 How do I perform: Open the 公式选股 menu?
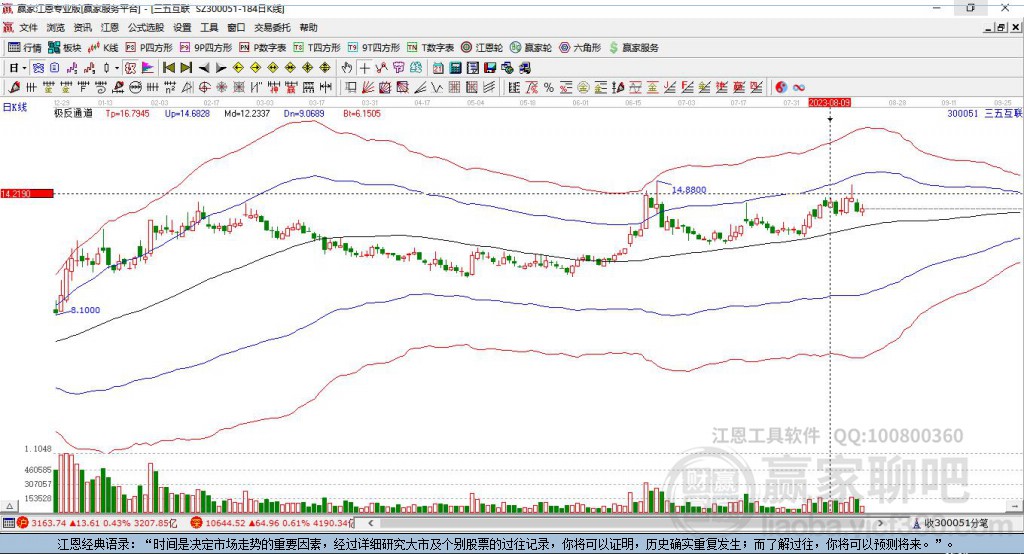(x=146, y=27)
